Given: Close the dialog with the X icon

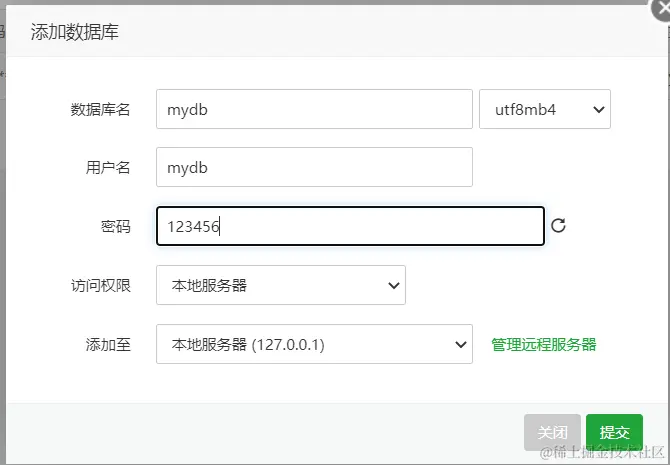Looking at the screenshot, I should click(x=661, y=9).
